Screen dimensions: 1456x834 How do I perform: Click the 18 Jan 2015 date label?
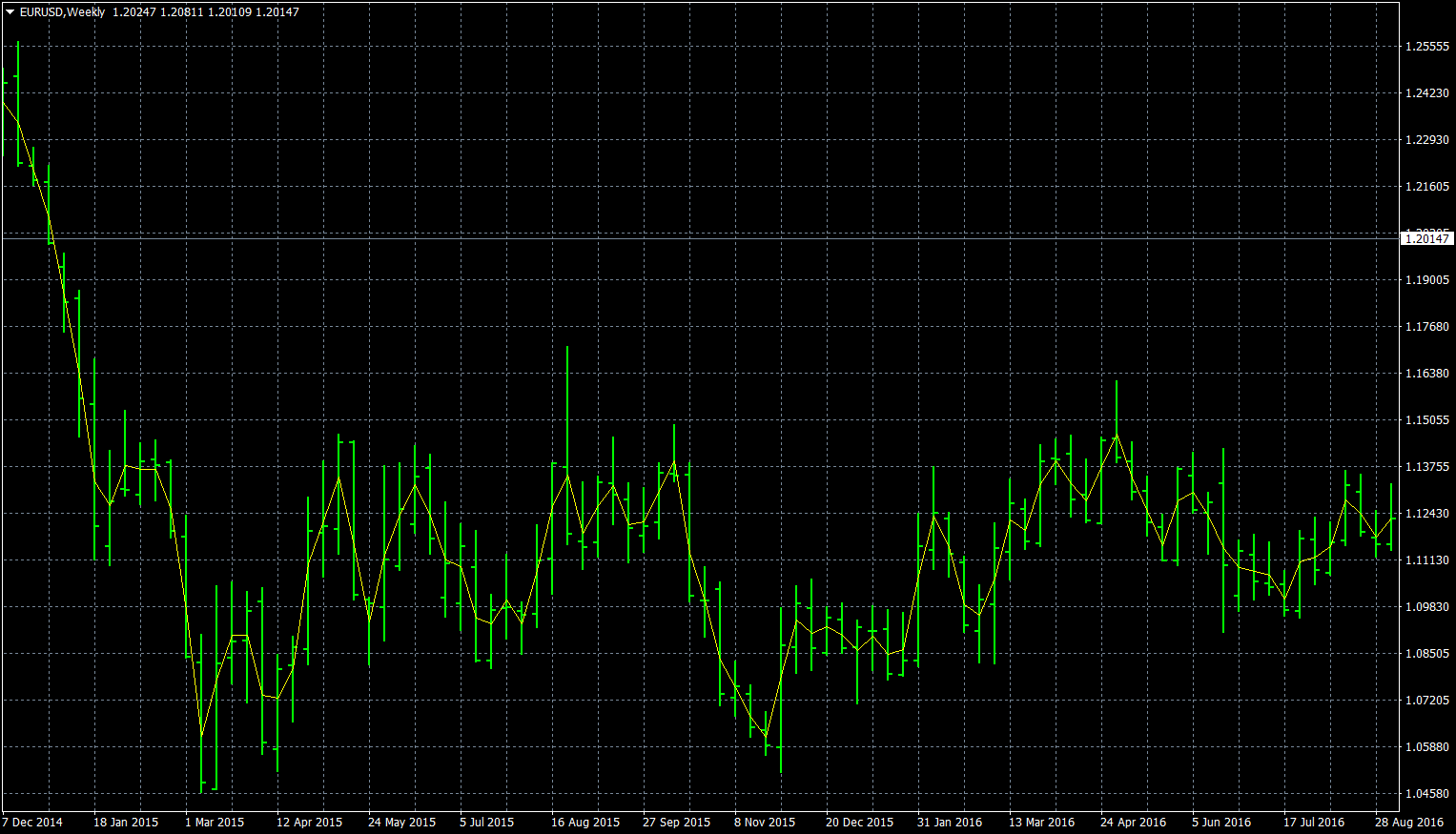click(126, 822)
